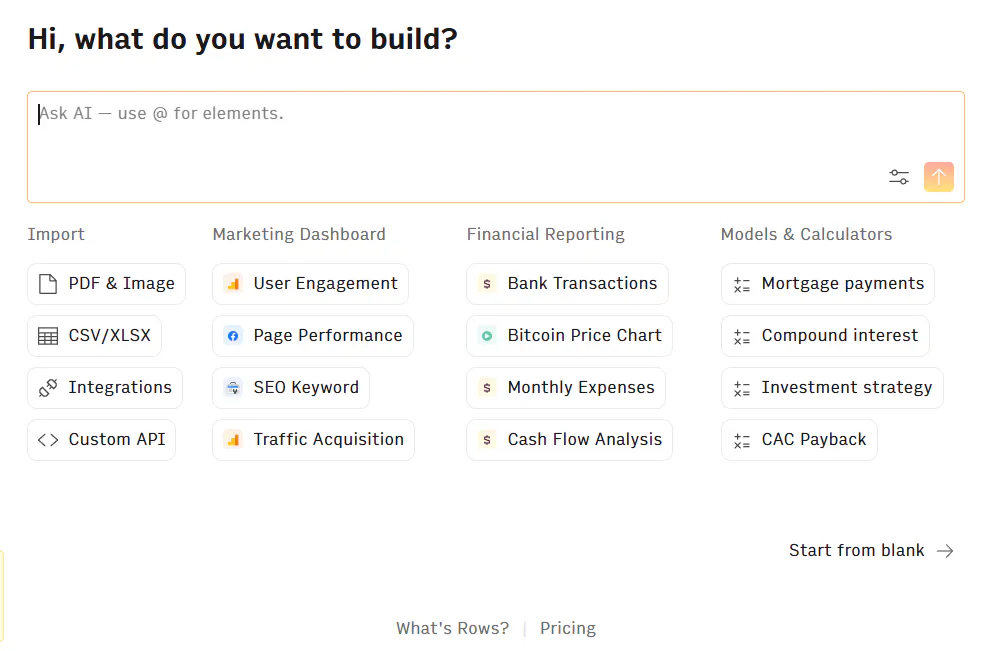Select the Traffic Acquisition template
Viewport: 992px width, 651px height.
tap(314, 440)
